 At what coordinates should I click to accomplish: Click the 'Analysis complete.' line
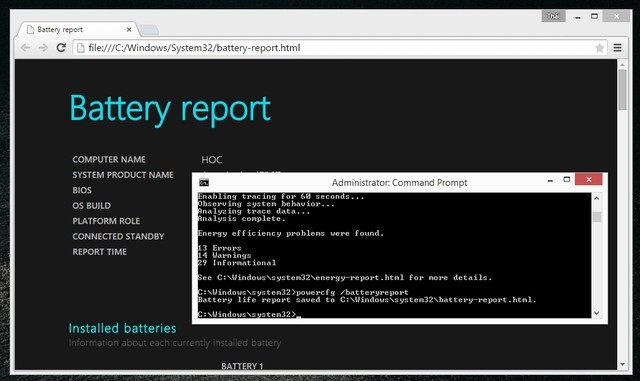(x=241, y=218)
